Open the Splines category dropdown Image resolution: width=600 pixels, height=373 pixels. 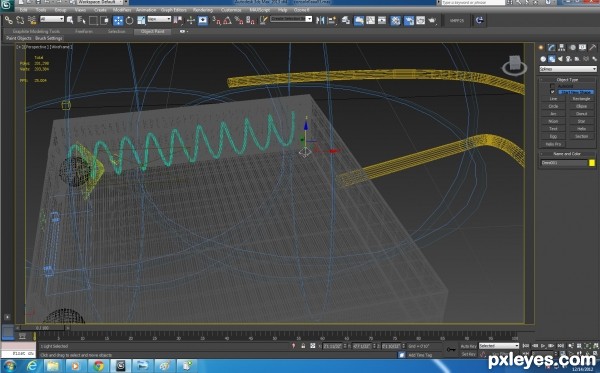tap(568, 69)
